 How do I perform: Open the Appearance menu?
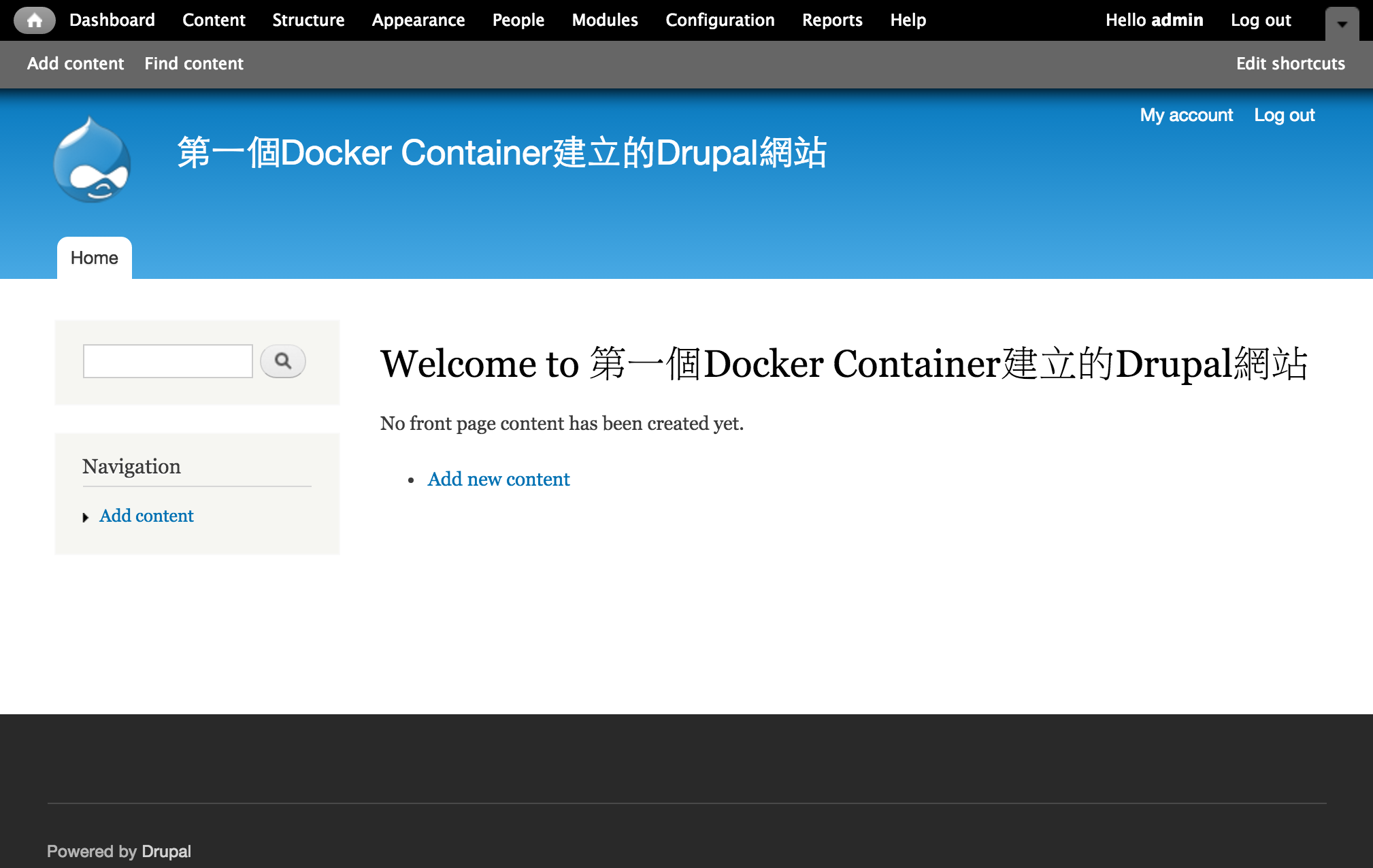coord(418,20)
